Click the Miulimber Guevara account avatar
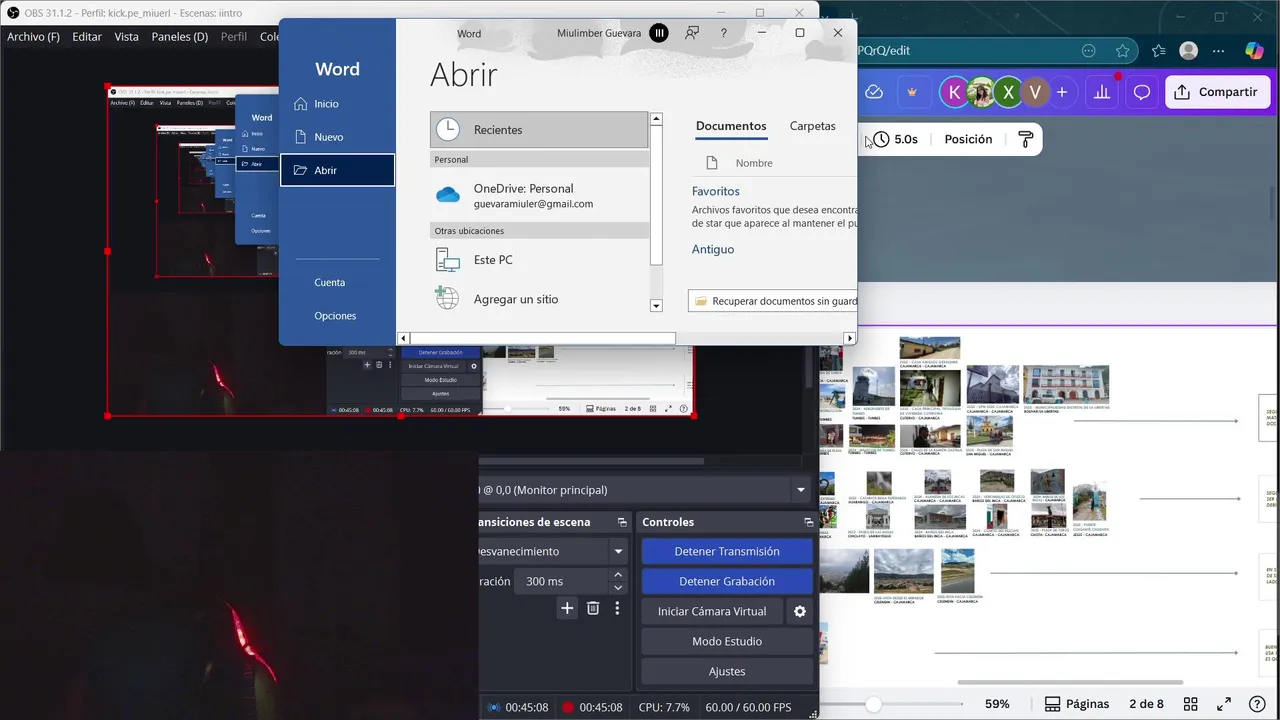This screenshot has width=1280, height=720. [x=658, y=33]
